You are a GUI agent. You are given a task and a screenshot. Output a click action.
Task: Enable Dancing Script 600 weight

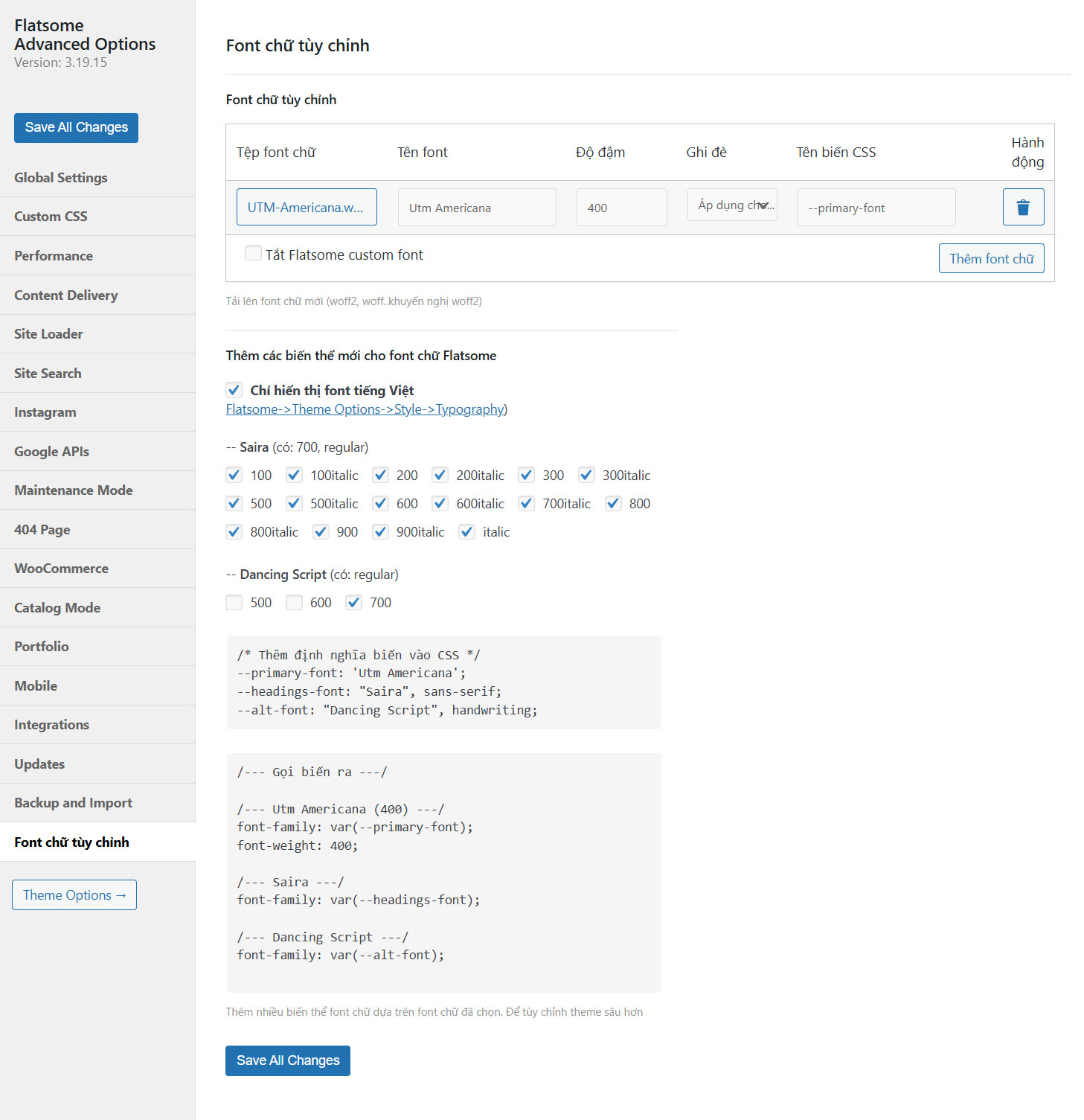[294, 602]
